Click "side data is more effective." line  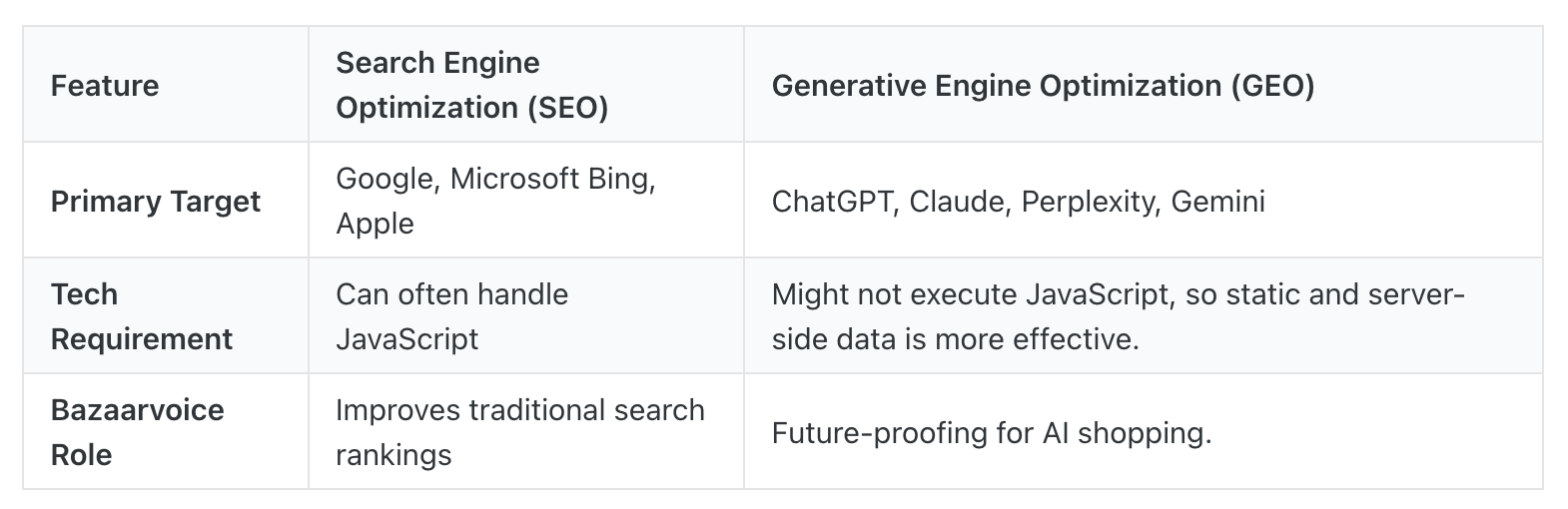[955, 339]
